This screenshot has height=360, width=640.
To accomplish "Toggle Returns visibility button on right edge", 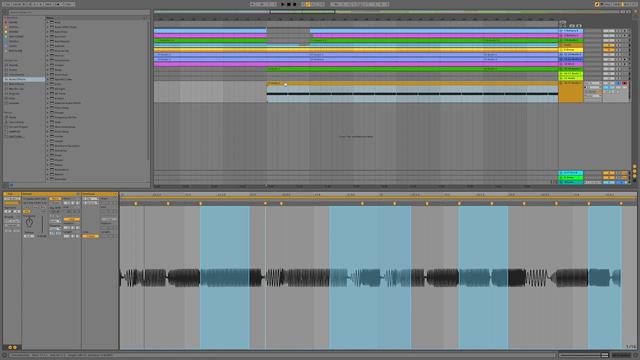I will coord(634,171).
